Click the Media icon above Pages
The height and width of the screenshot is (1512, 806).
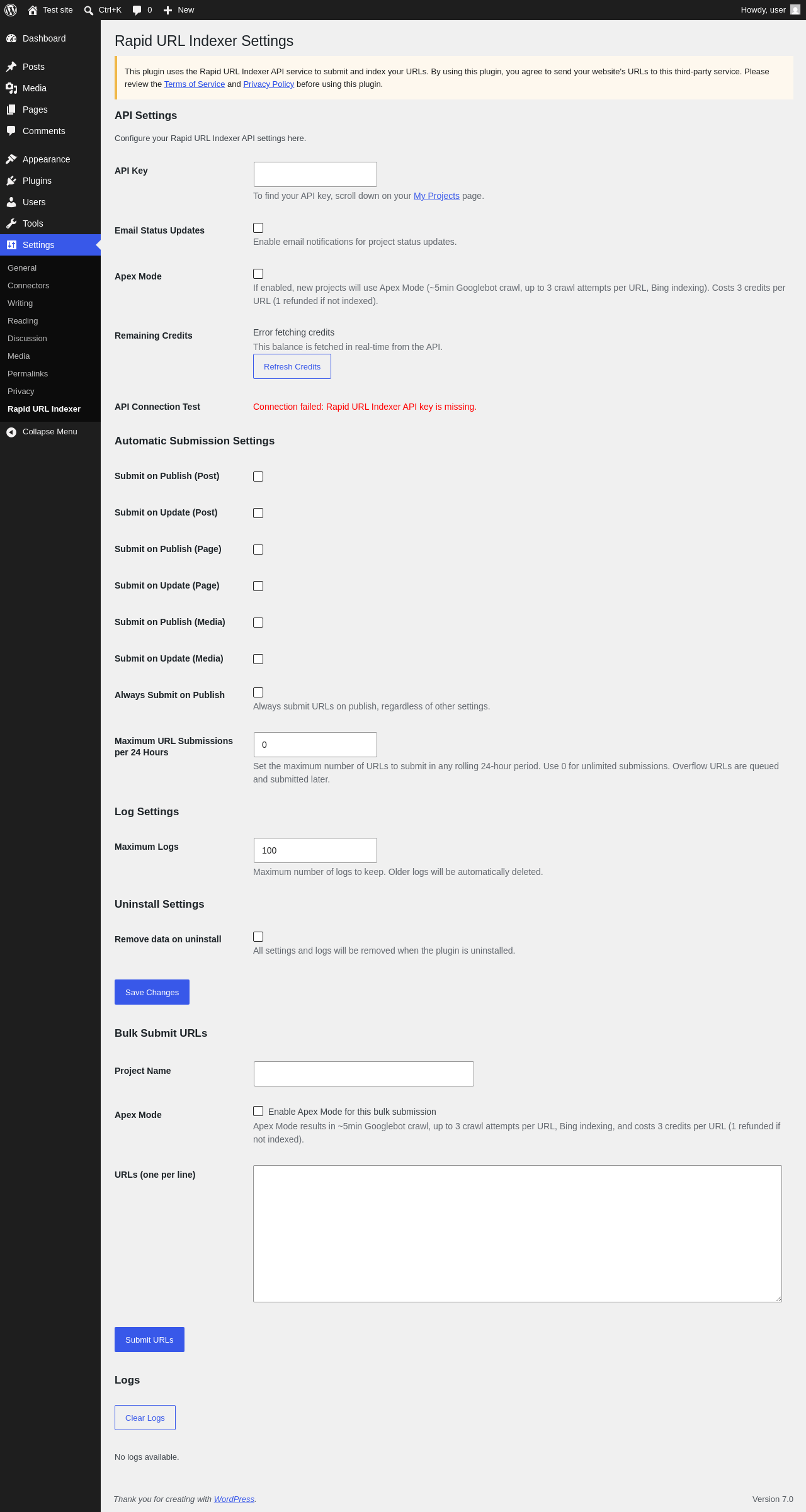pos(11,88)
